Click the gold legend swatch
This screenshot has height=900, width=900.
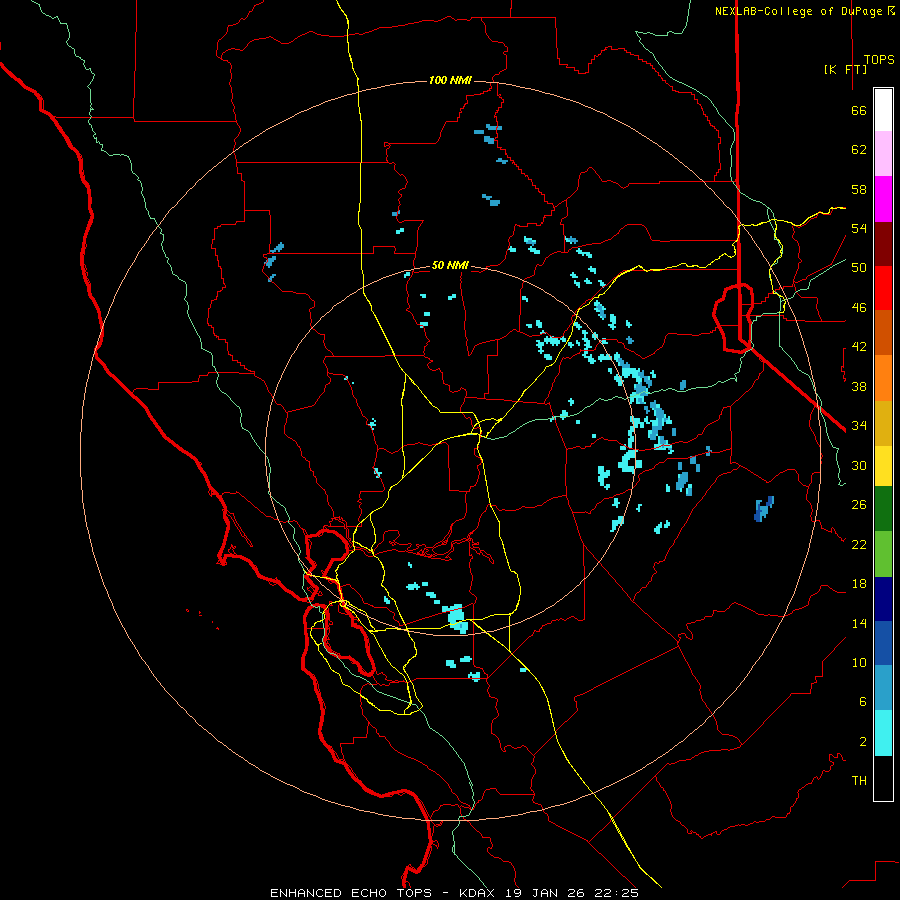883,423
